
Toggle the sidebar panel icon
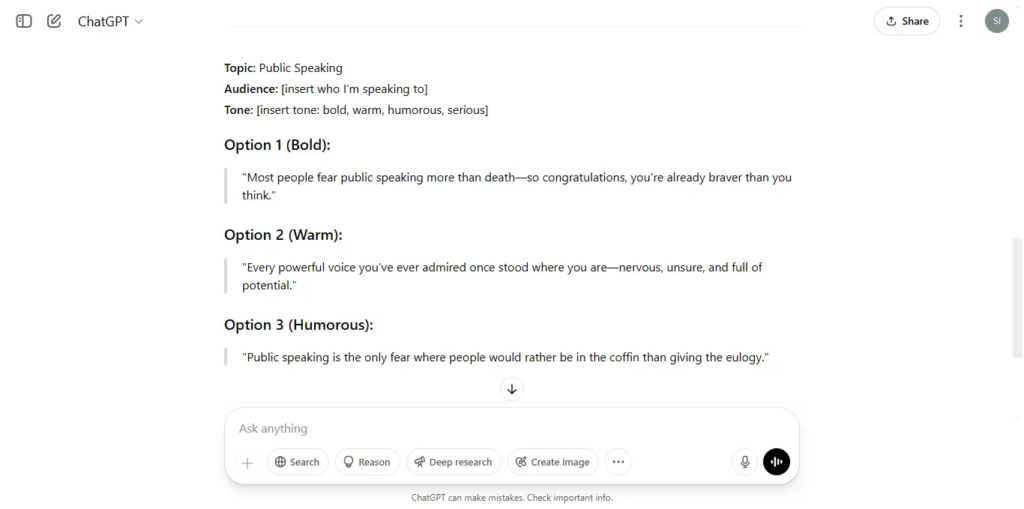point(24,21)
